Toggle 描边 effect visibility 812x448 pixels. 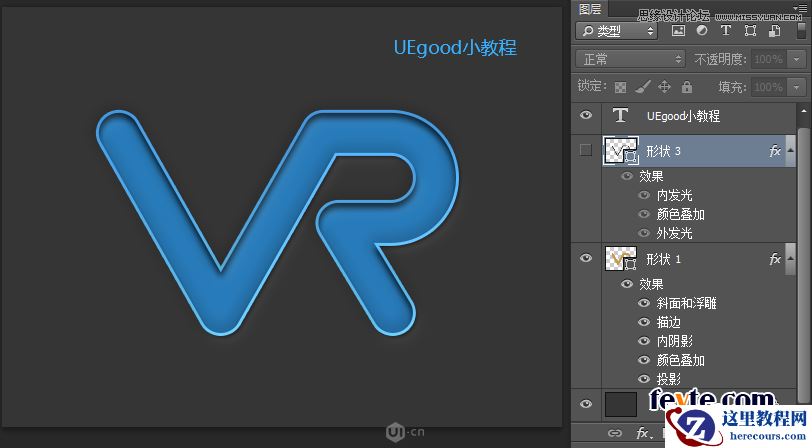[644, 322]
